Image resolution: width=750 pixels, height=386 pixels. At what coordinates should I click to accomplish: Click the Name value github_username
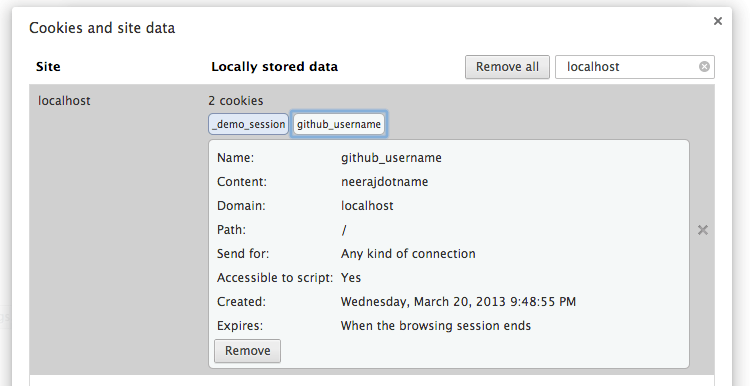coord(391,158)
